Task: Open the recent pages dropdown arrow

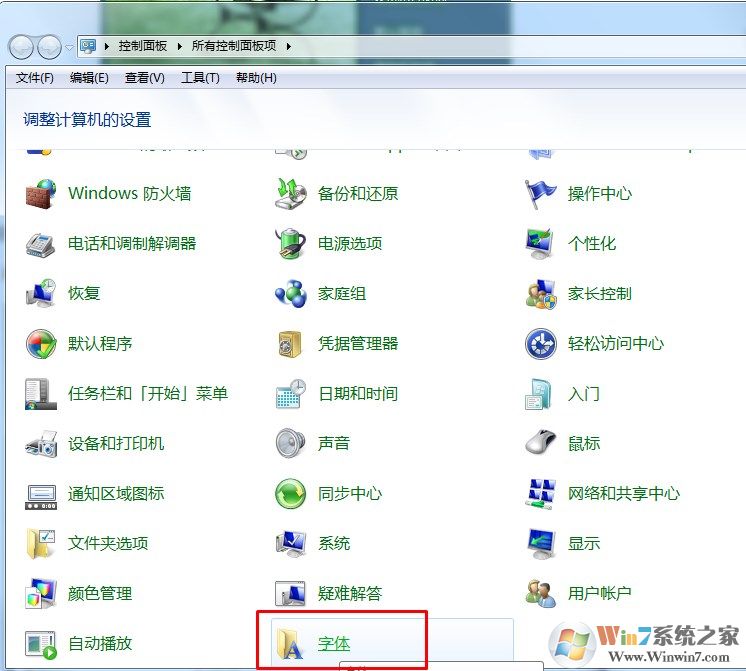Action: pos(69,47)
